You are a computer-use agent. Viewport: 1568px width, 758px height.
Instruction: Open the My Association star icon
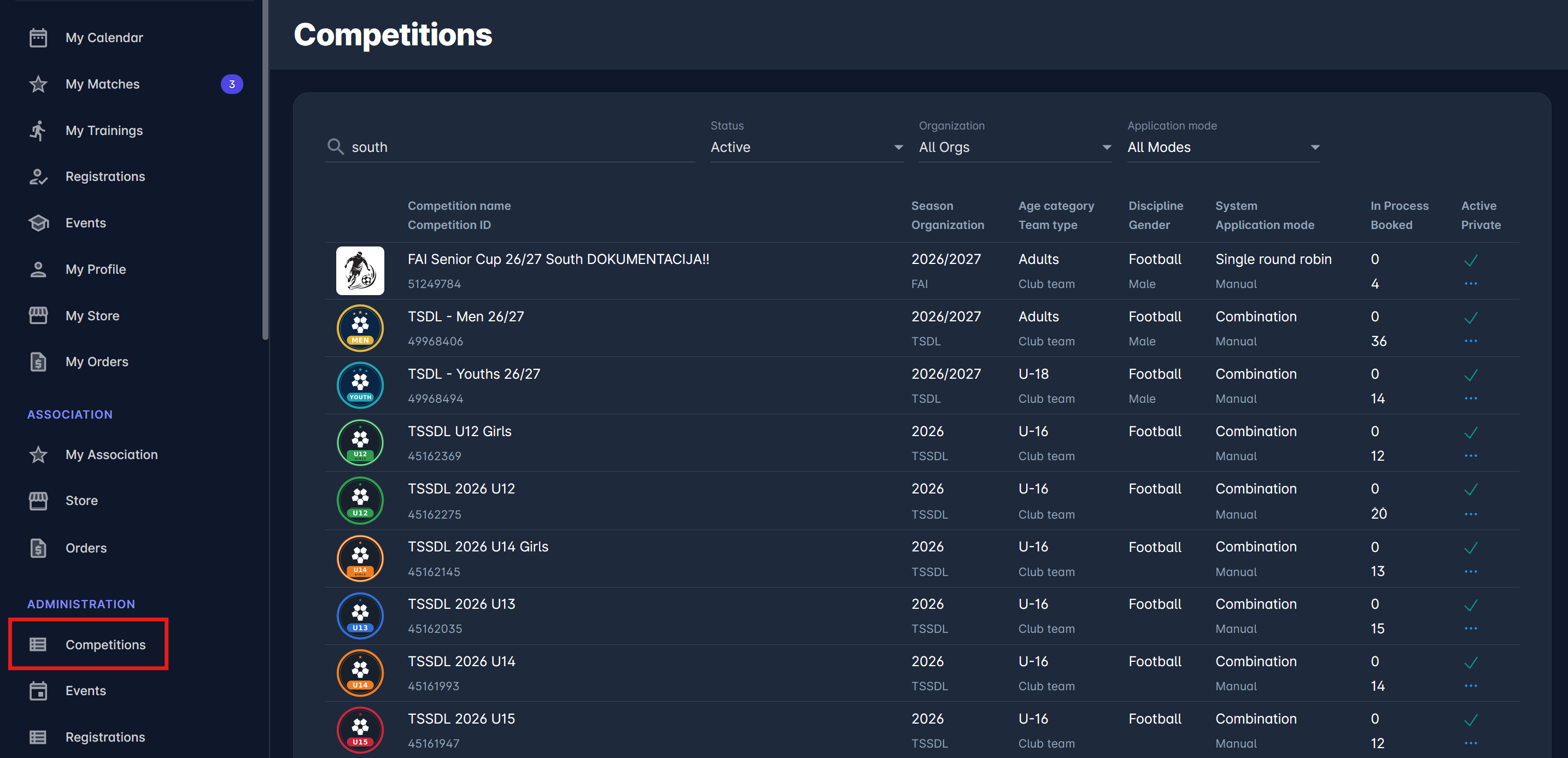(38, 455)
